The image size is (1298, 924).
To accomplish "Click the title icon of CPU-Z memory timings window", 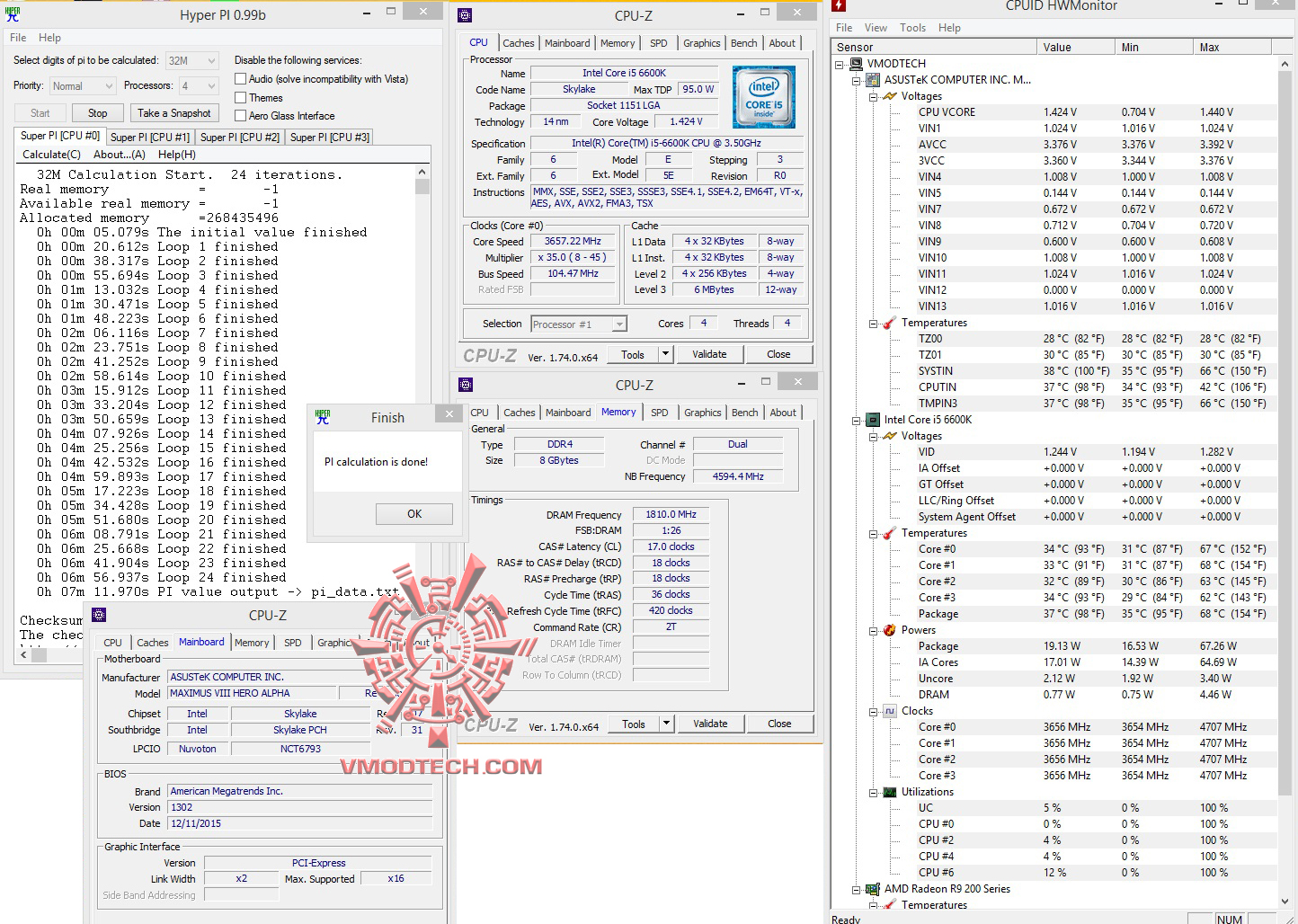I will click(466, 385).
